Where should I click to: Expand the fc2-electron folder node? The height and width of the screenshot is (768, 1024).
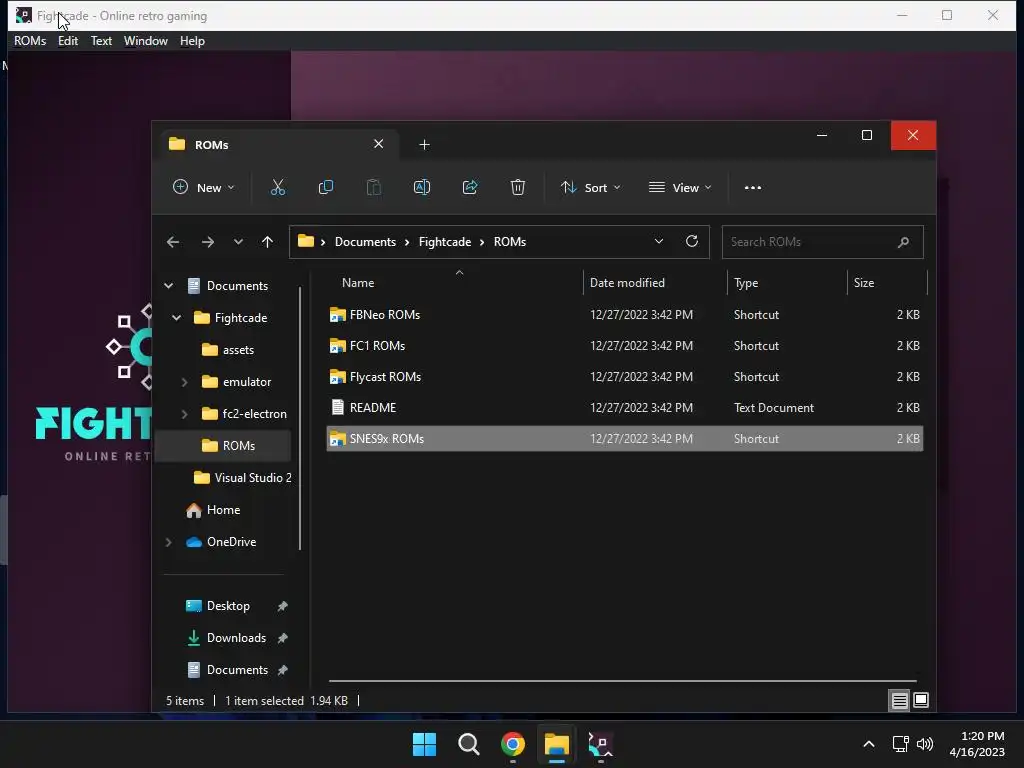tap(184, 414)
